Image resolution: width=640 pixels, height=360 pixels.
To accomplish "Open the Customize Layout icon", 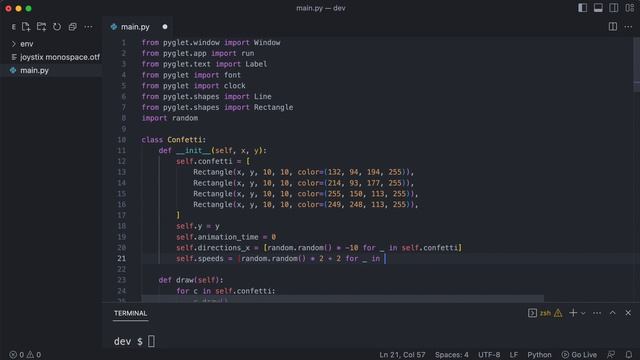I will (x=629, y=8).
